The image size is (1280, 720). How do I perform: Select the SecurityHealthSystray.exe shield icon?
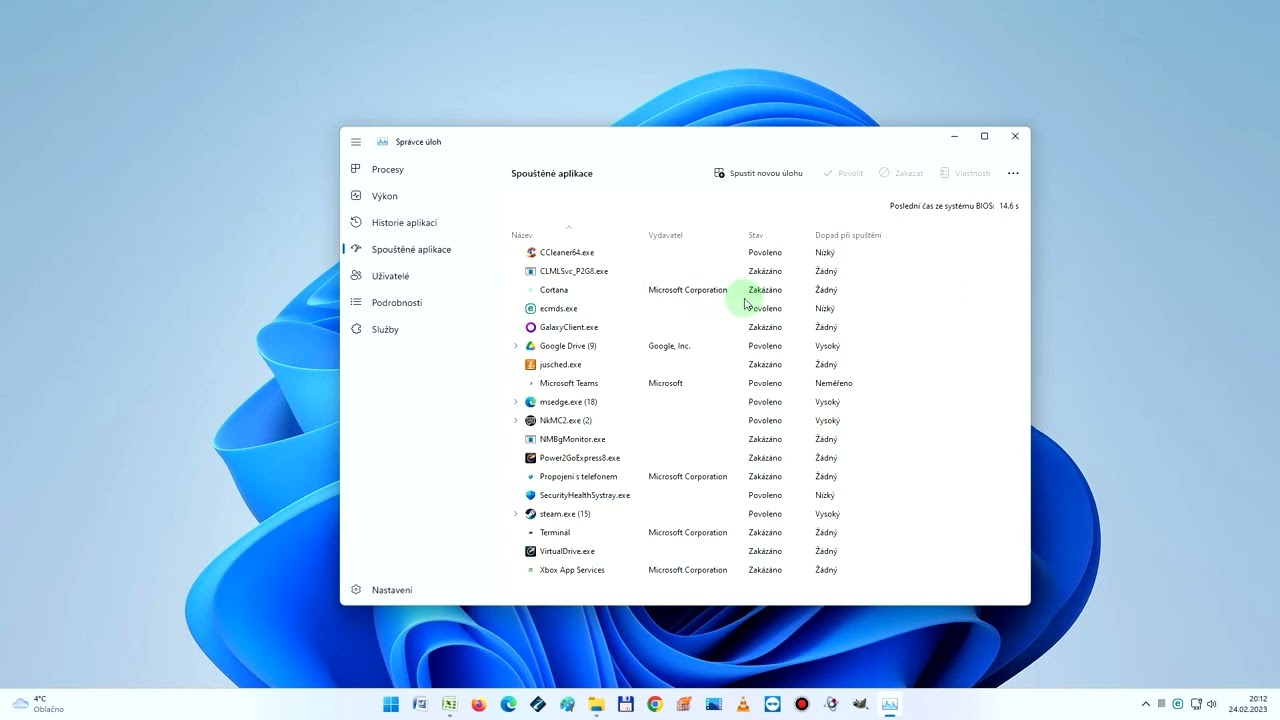pyautogui.click(x=531, y=495)
